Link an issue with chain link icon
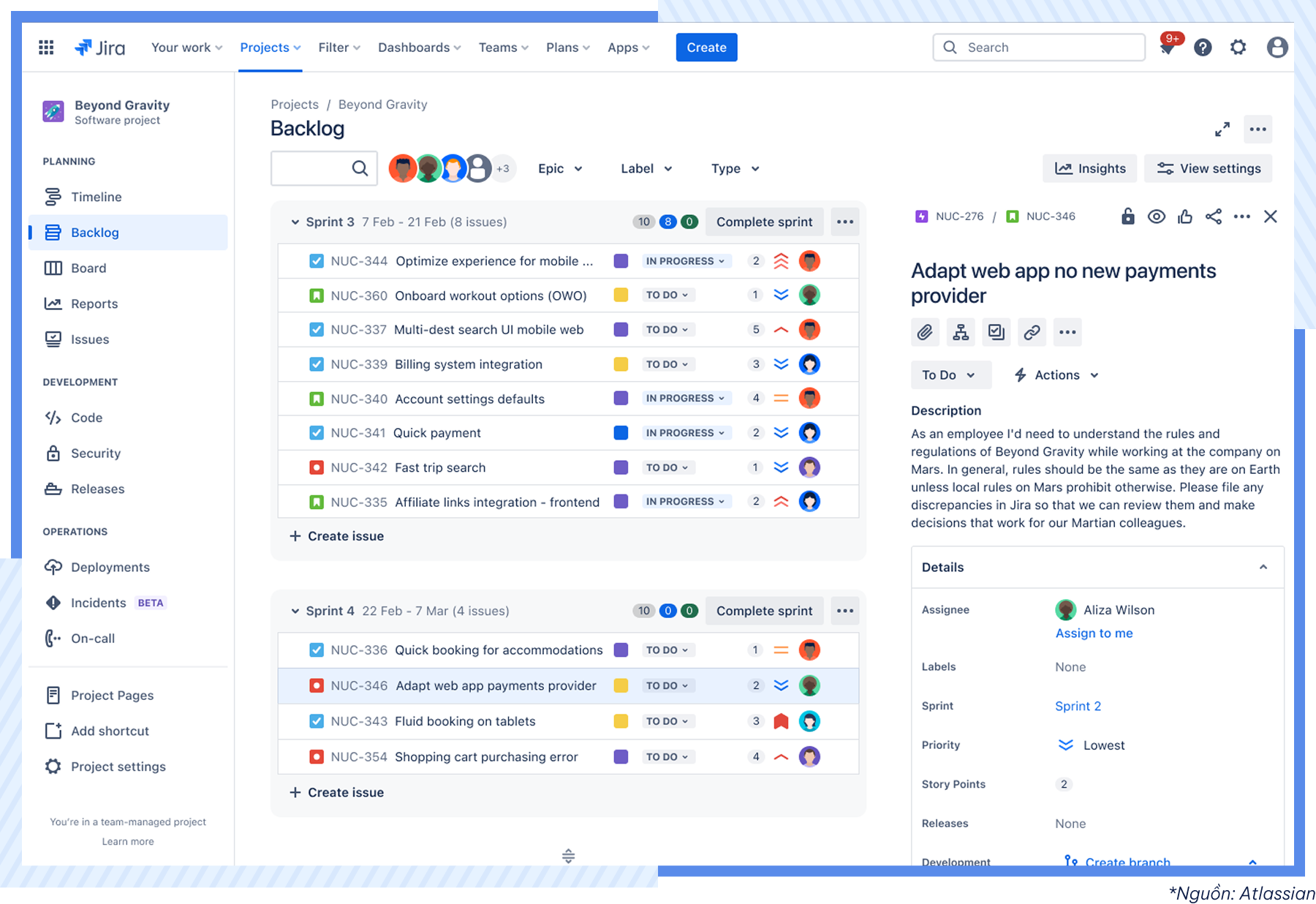1316x904 pixels. click(1032, 332)
